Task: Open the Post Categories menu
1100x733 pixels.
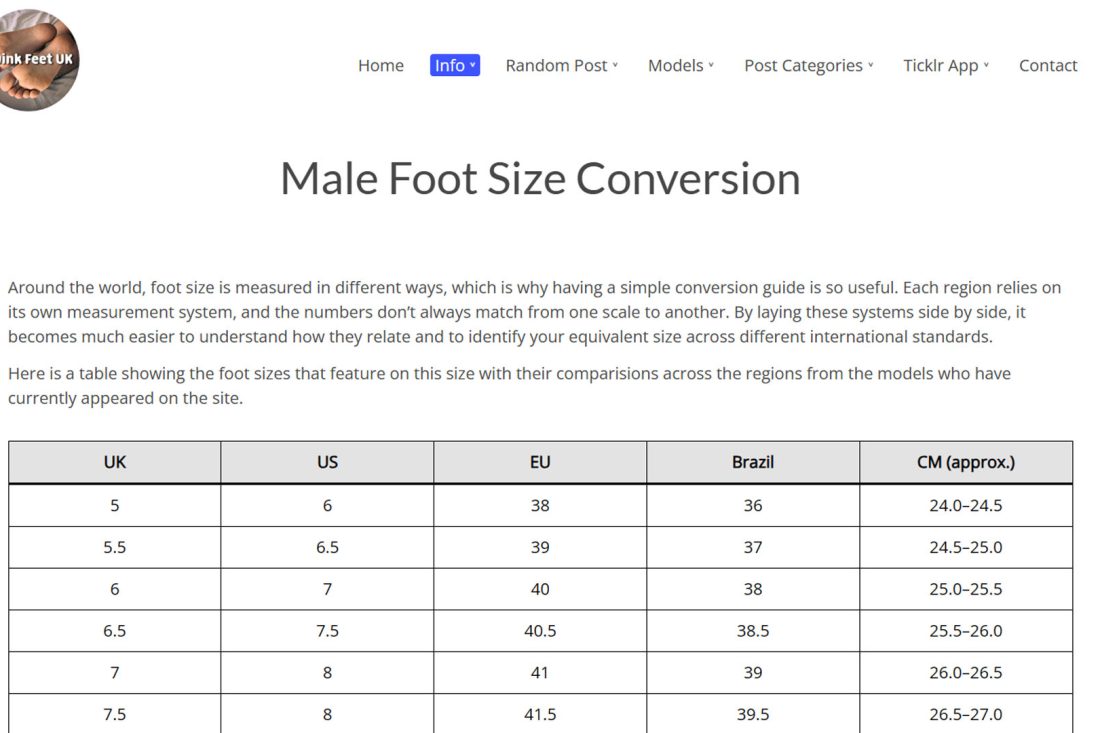Action: (803, 66)
